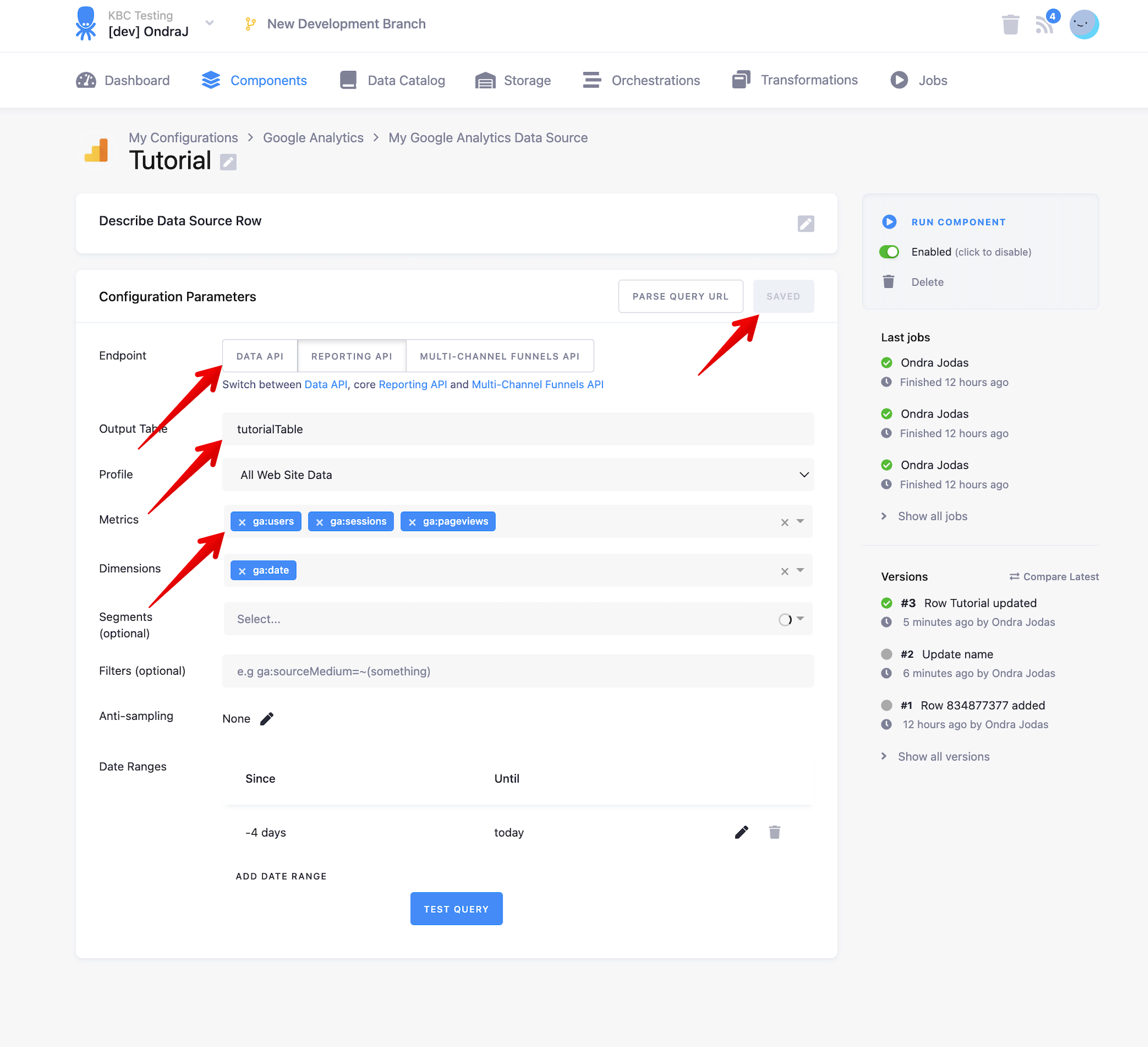The width and height of the screenshot is (1148, 1047).
Task: Open the project switcher chevron
Action: (x=209, y=23)
